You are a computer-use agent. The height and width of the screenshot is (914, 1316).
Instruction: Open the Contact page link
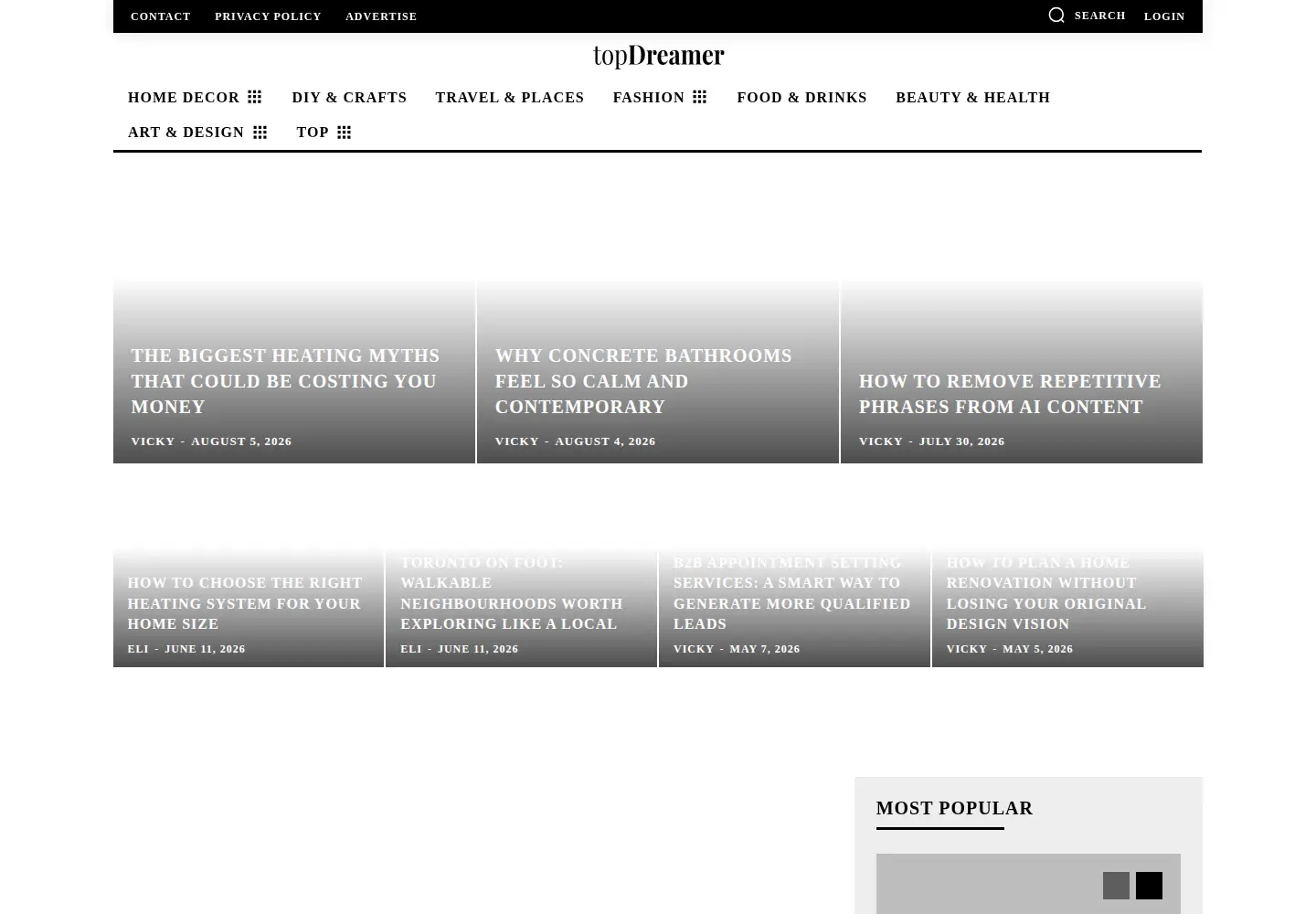(x=161, y=16)
